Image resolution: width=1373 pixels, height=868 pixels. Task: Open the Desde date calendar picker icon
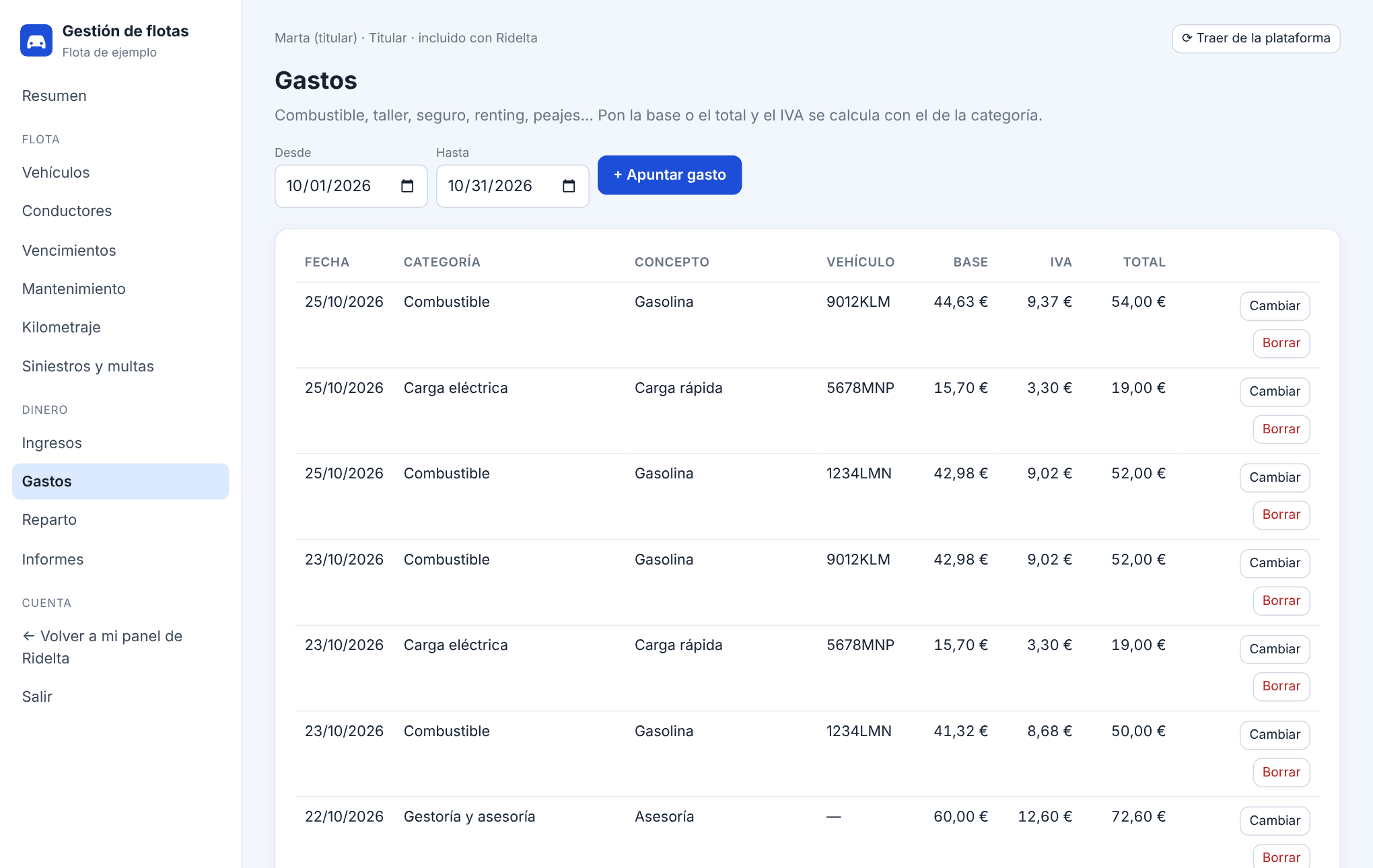[407, 186]
